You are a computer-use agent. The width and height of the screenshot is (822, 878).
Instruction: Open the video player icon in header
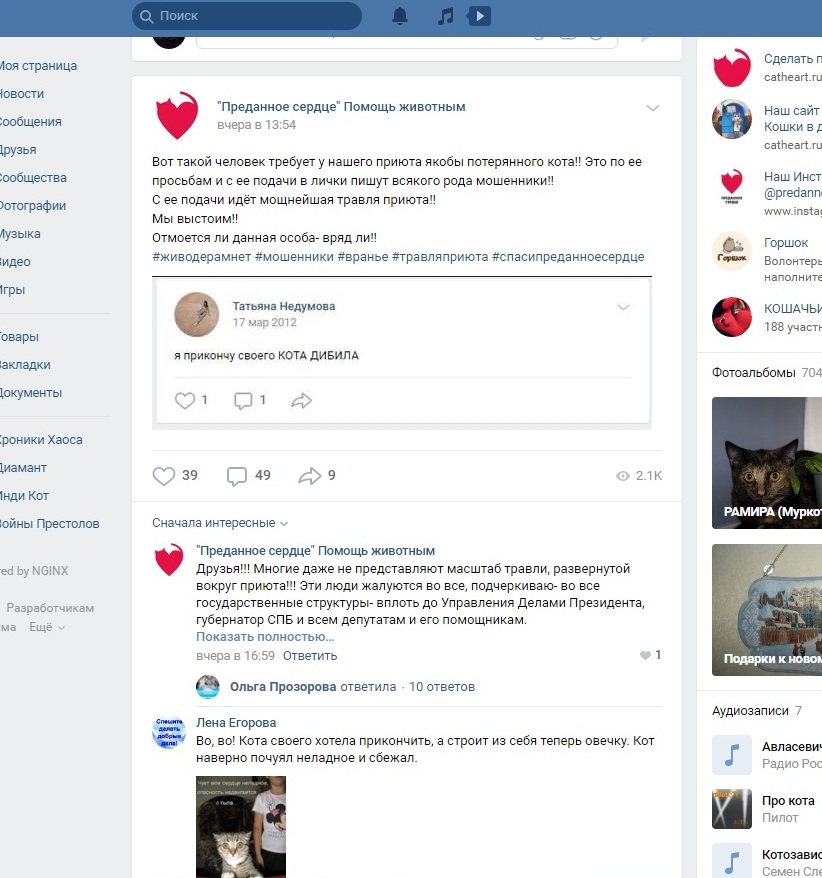click(x=479, y=16)
